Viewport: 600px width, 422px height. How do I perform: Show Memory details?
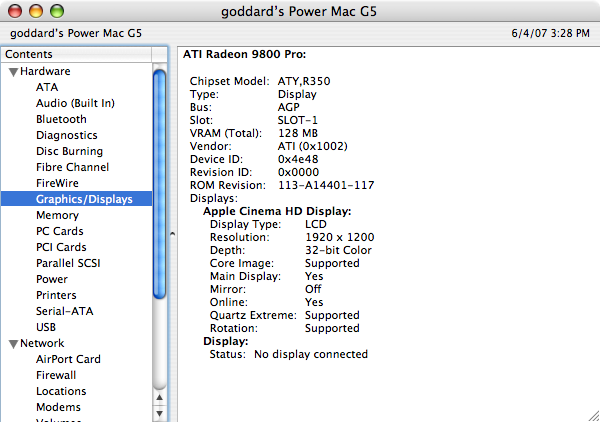(x=57, y=215)
